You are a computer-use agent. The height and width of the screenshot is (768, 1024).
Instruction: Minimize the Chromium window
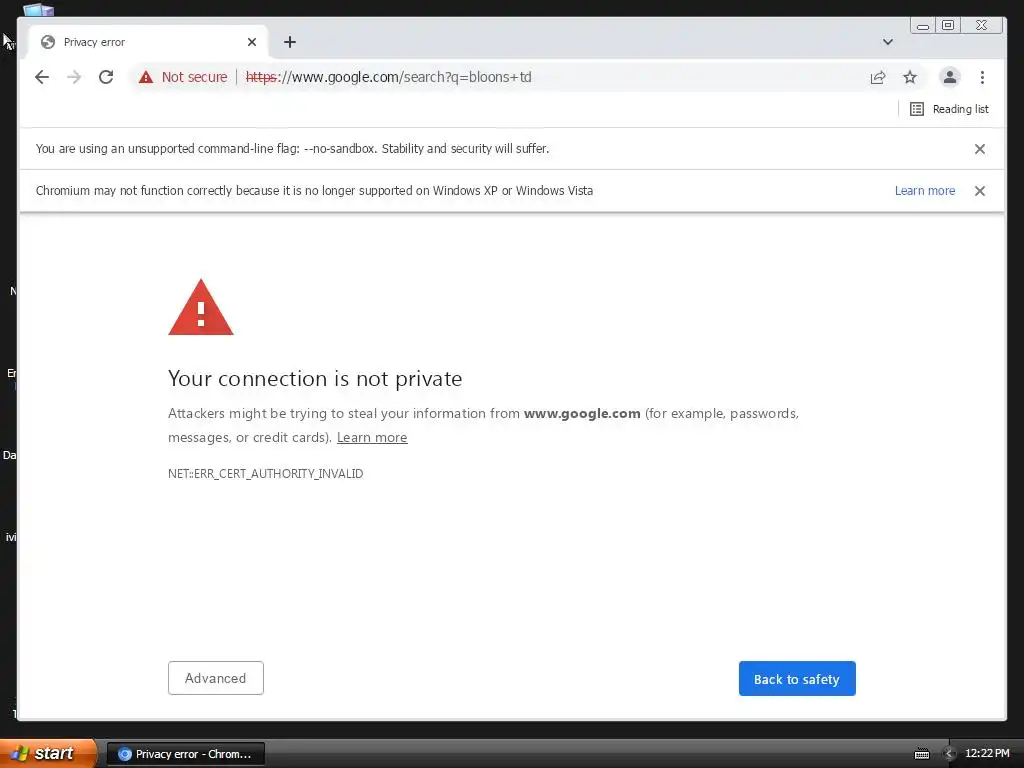[x=922, y=25]
